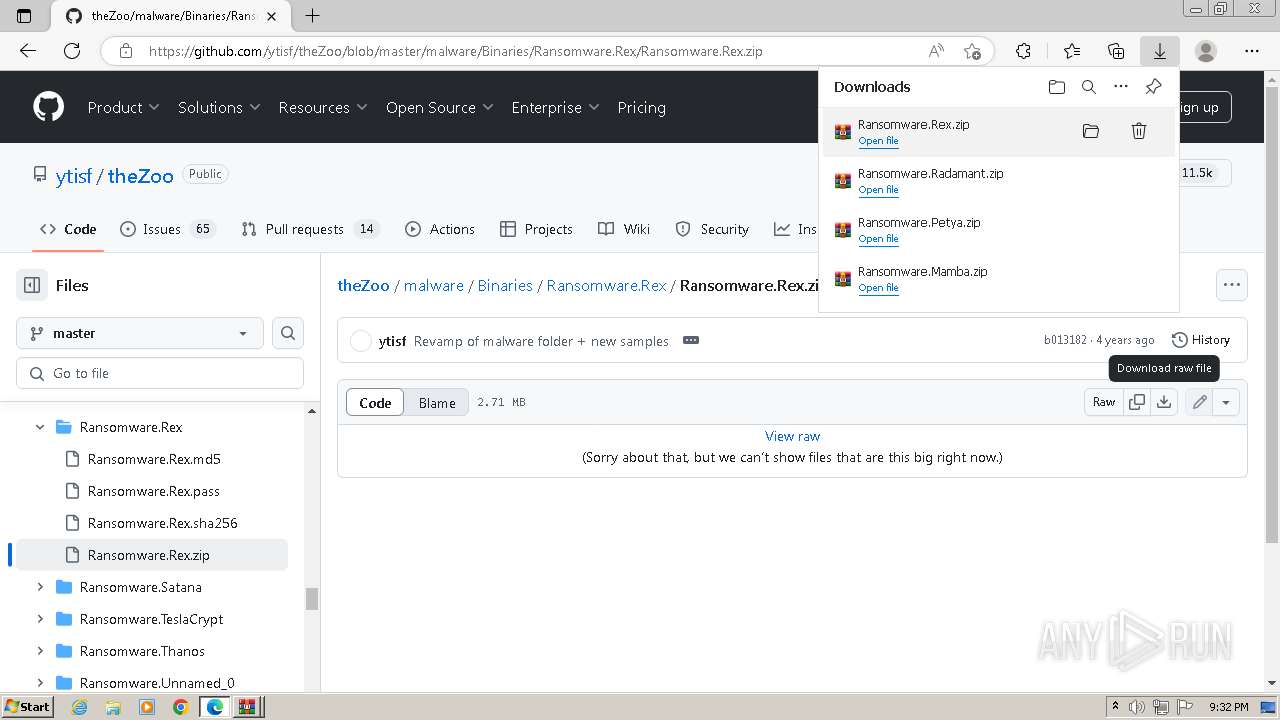This screenshot has width=1280, height=720.
Task: Click the Windows Start button
Action: [x=28, y=706]
